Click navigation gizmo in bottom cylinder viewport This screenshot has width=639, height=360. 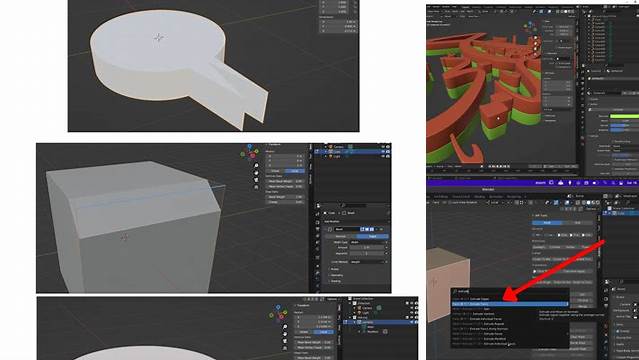(x=279, y=314)
